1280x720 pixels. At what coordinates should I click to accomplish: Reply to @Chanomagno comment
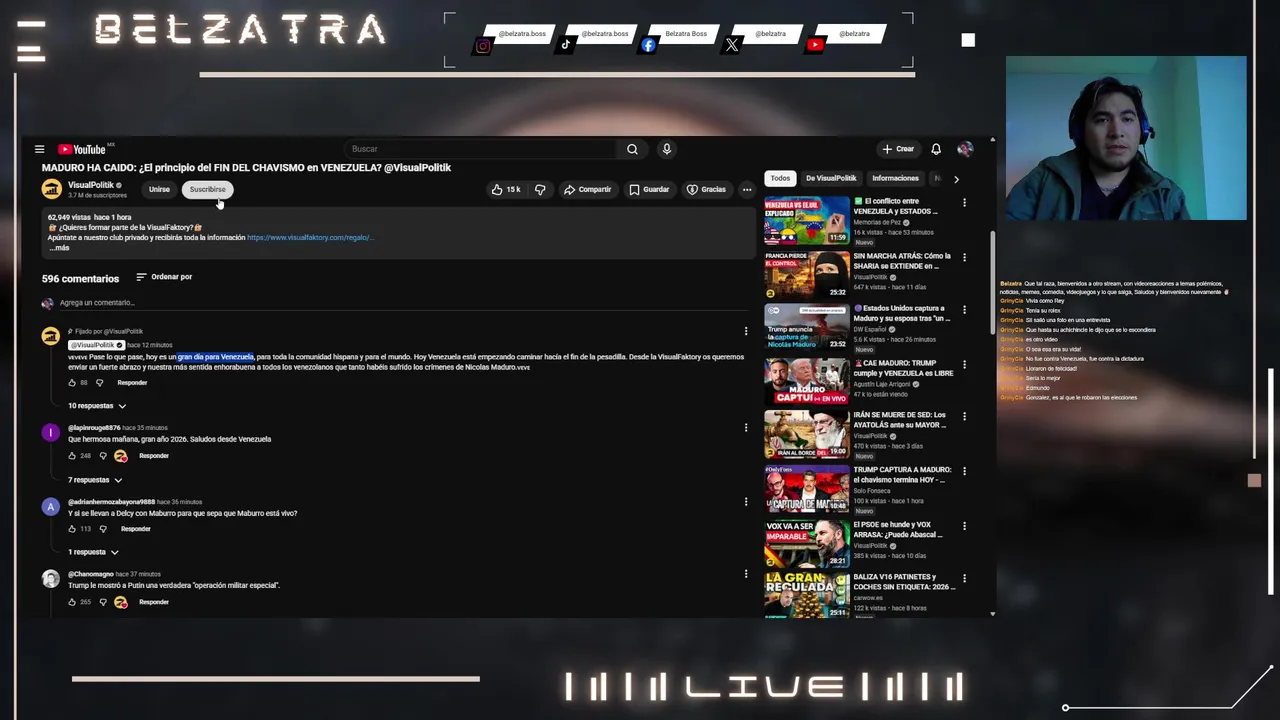point(154,602)
